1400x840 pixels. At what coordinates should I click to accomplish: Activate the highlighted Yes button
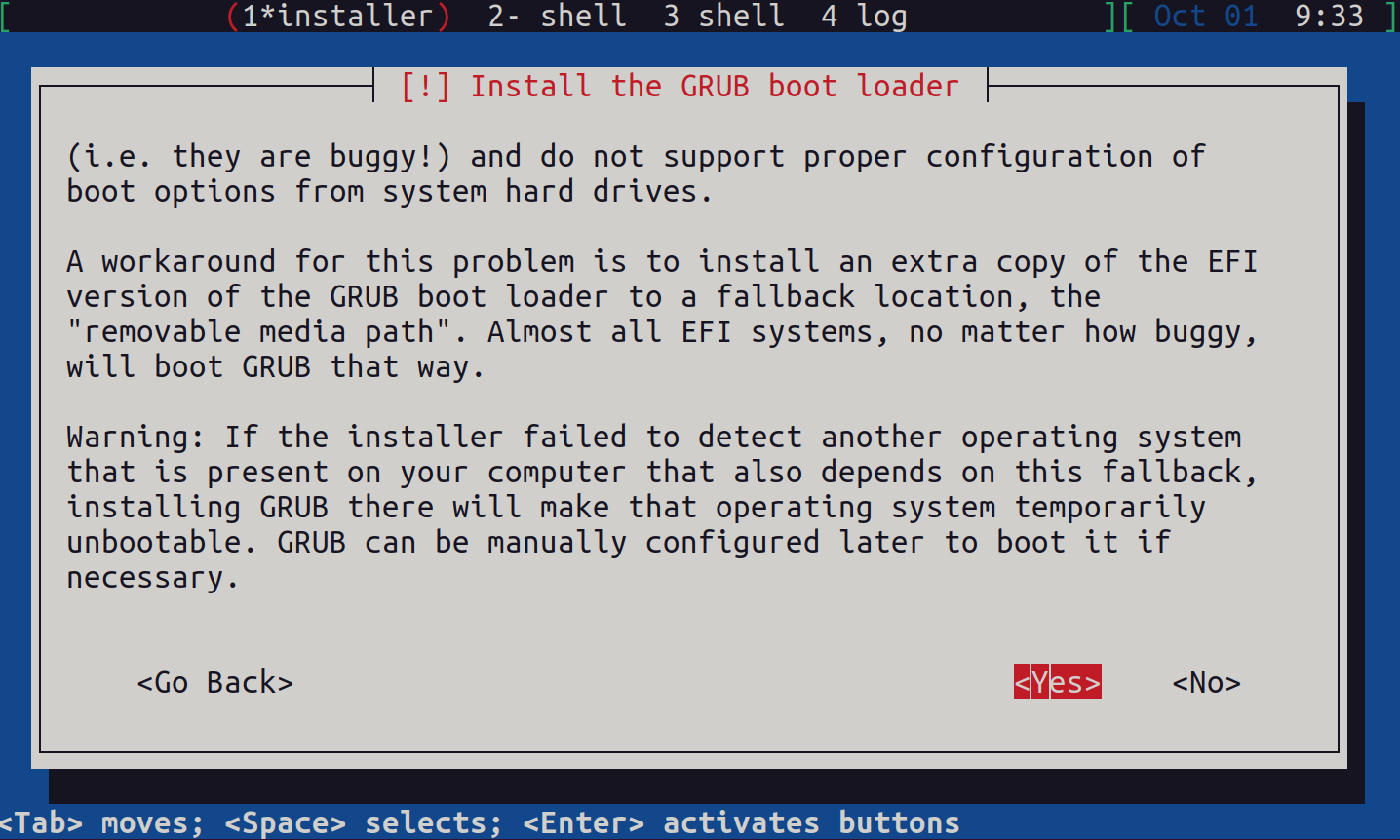(x=1057, y=682)
